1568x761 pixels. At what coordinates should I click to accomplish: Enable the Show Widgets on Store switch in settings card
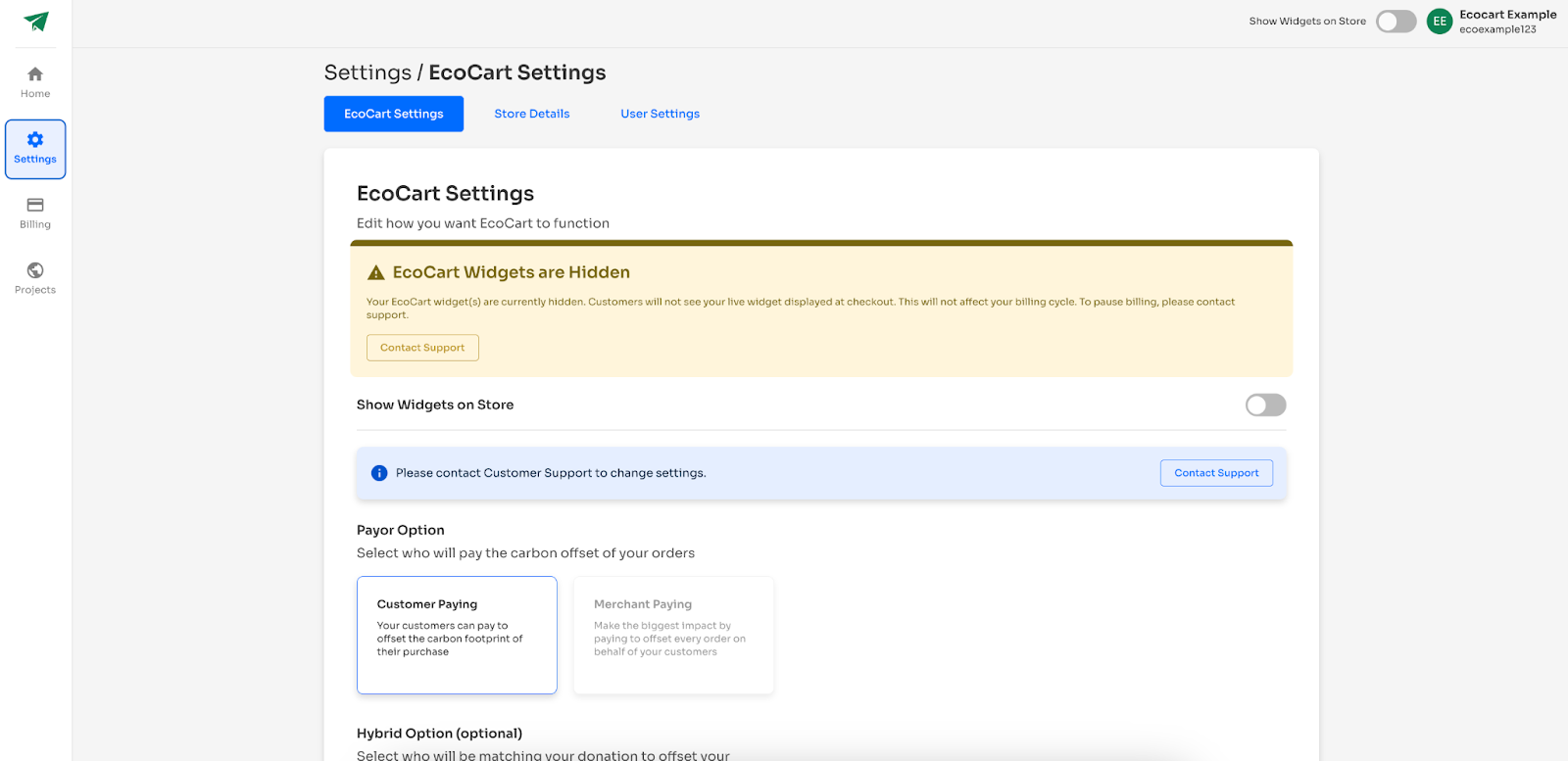tap(1265, 405)
